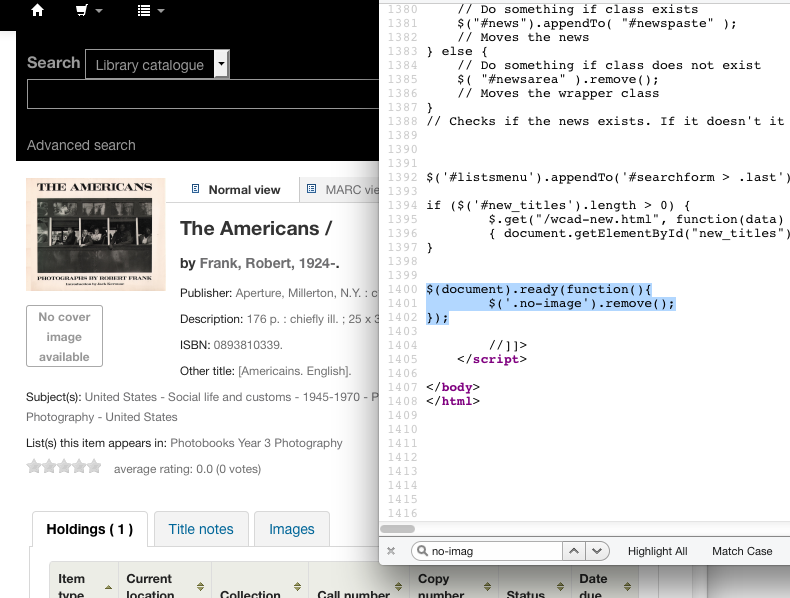Screen dimensions: 790x598
Task: Open the Images tab
Action: (291, 529)
